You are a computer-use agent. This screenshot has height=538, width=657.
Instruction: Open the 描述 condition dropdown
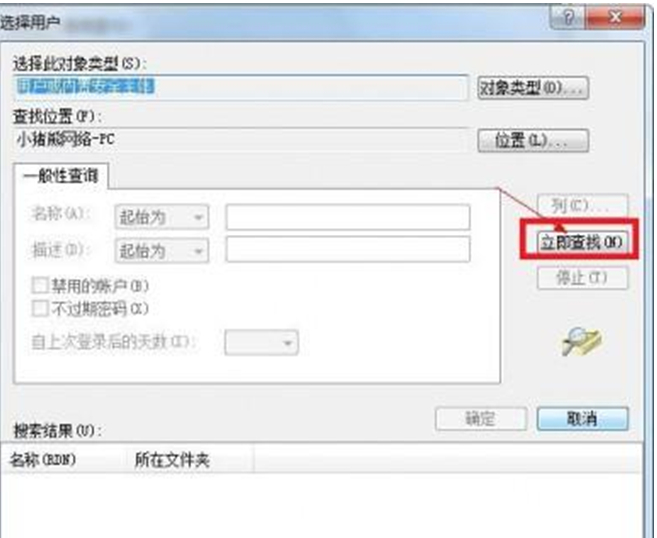tap(162, 251)
